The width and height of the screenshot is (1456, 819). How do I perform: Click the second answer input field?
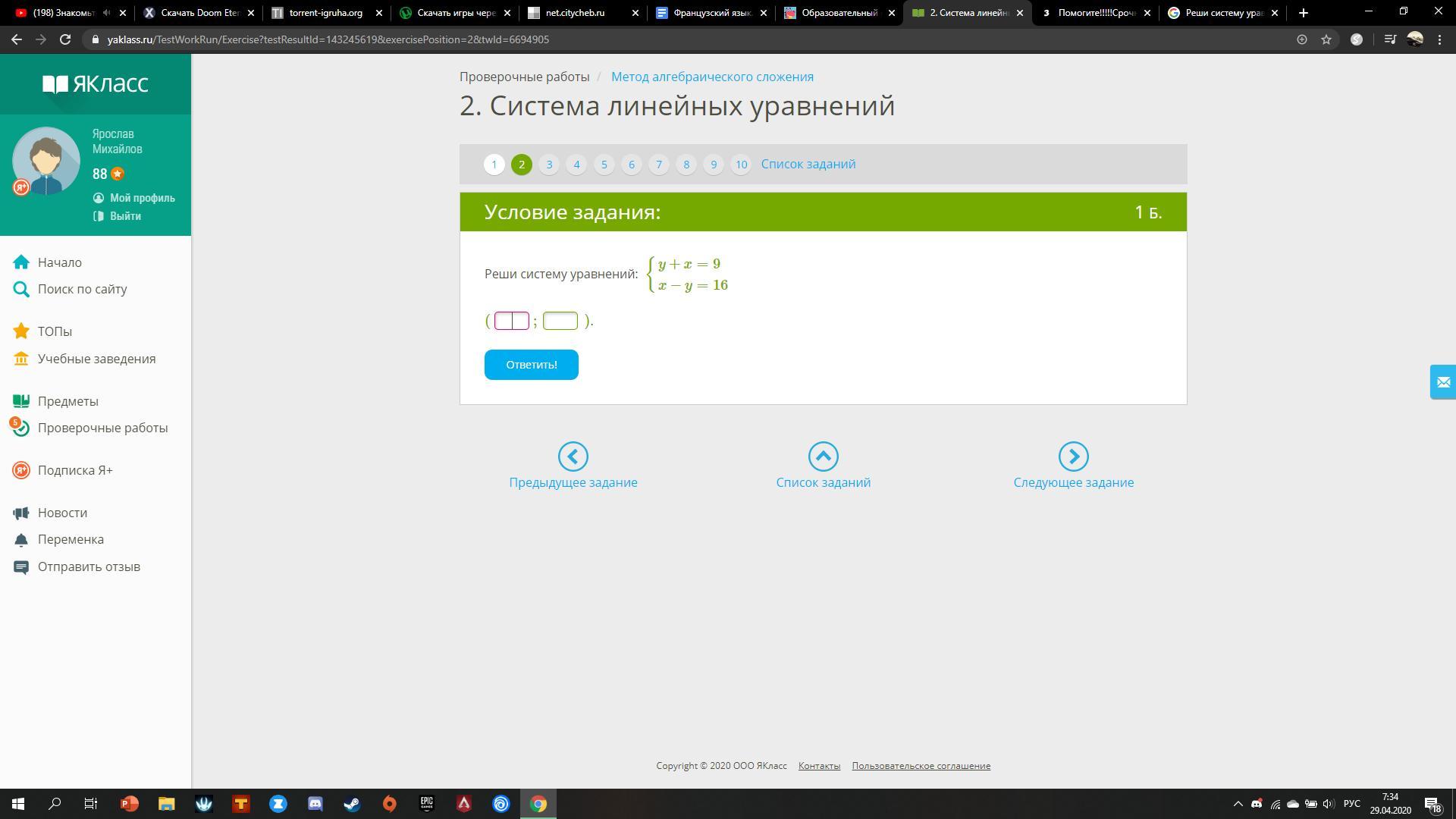click(x=560, y=321)
